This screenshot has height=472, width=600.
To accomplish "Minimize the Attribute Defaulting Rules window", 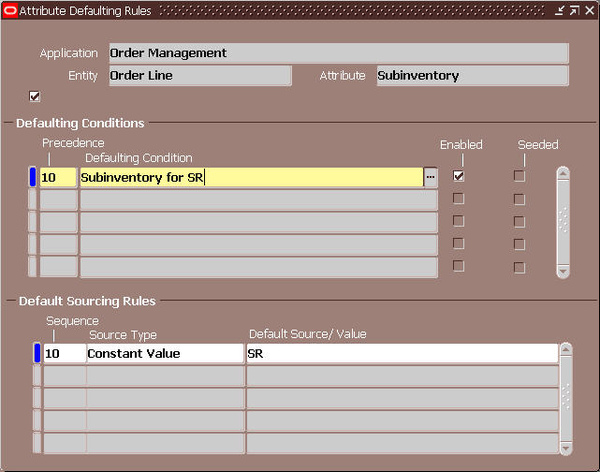I will tap(559, 10).
